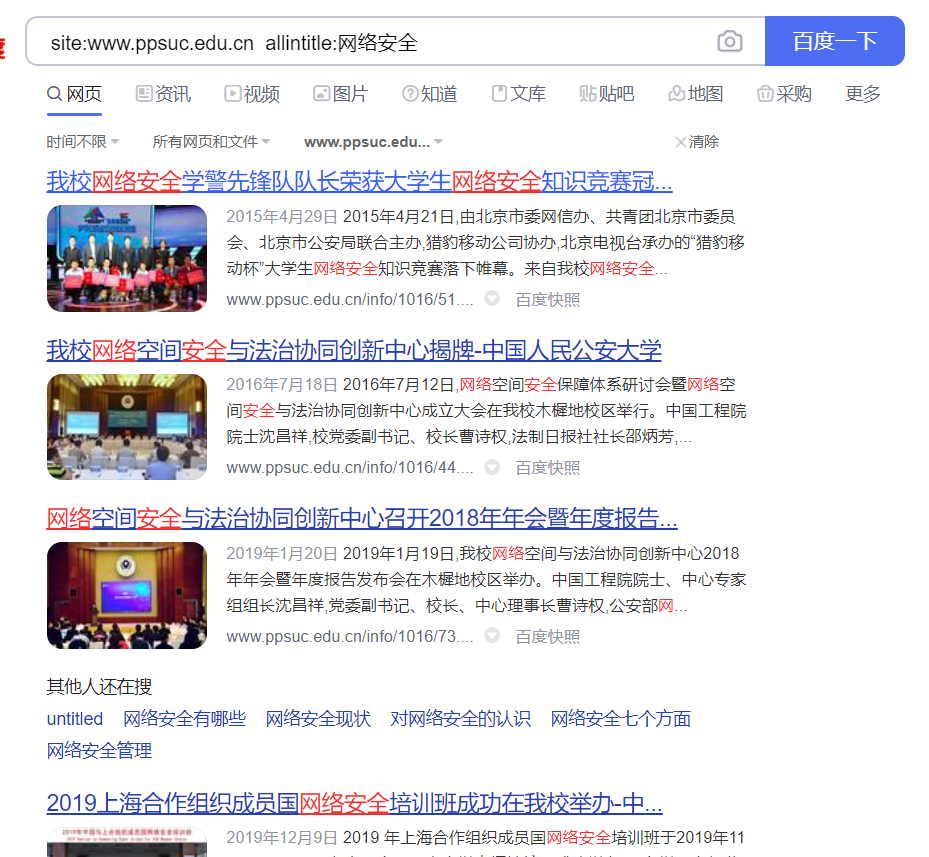Click related search untitled
This screenshot has width=929, height=857.
[x=75, y=719]
